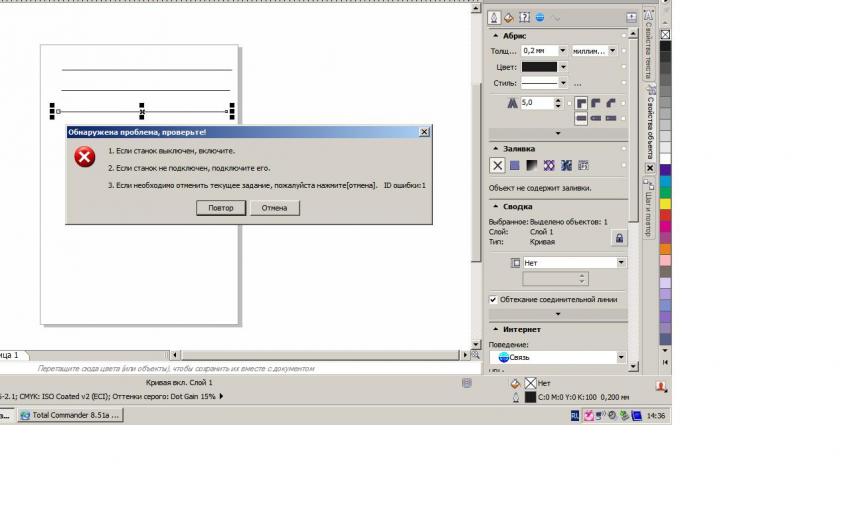Select the fountain gradient fill icon
850x510 pixels.
(532, 165)
